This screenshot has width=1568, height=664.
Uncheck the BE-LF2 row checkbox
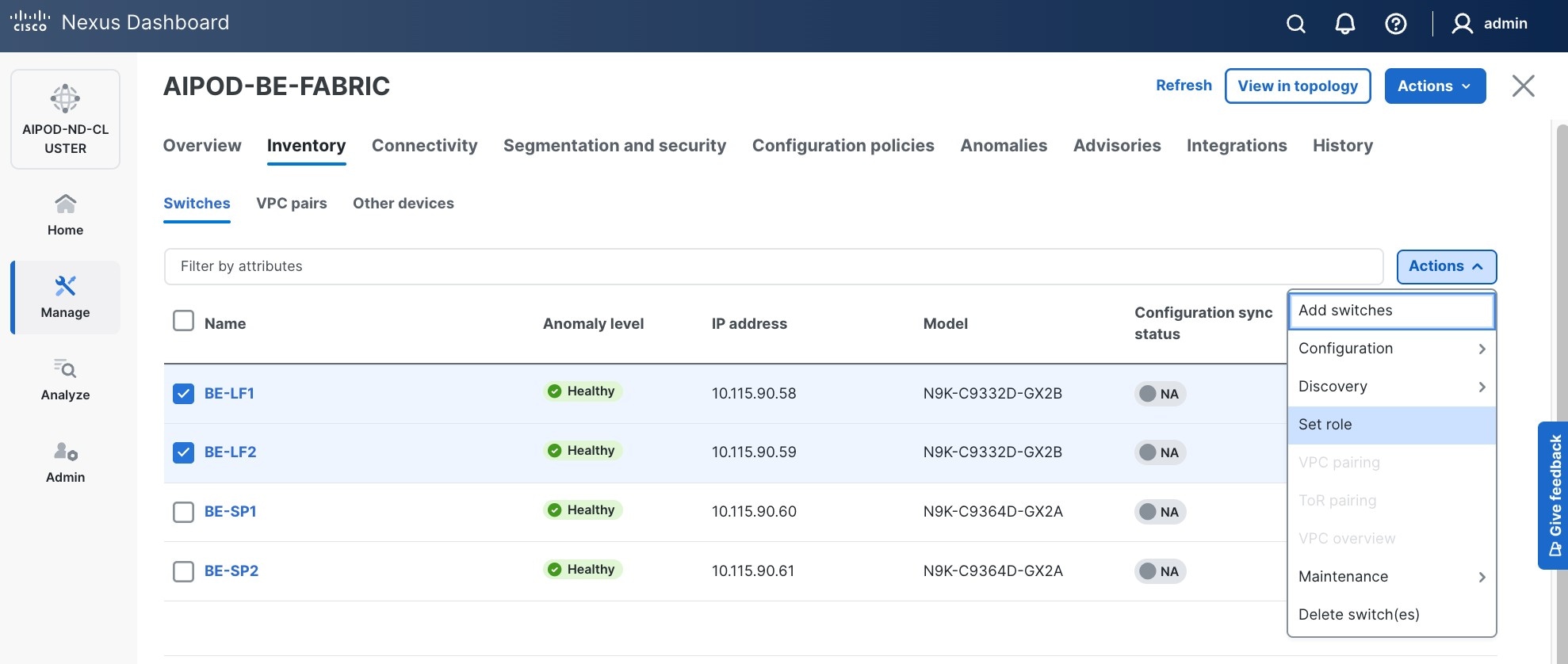click(x=183, y=452)
